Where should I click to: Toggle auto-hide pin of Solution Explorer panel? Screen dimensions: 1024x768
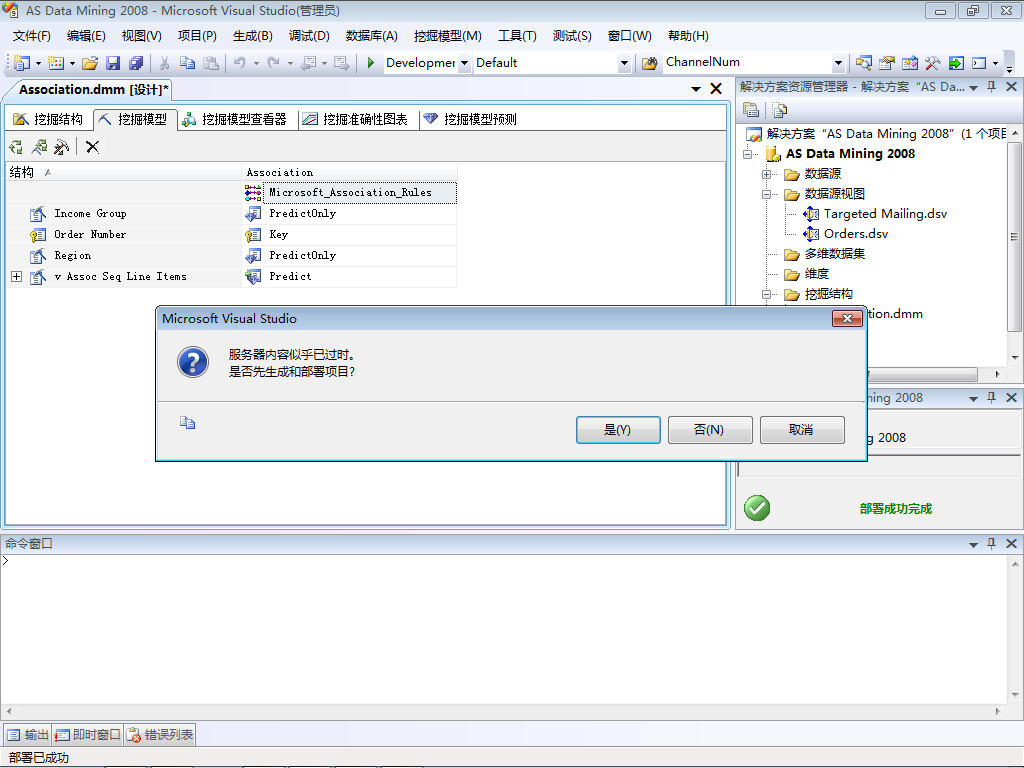tap(991, 87)
